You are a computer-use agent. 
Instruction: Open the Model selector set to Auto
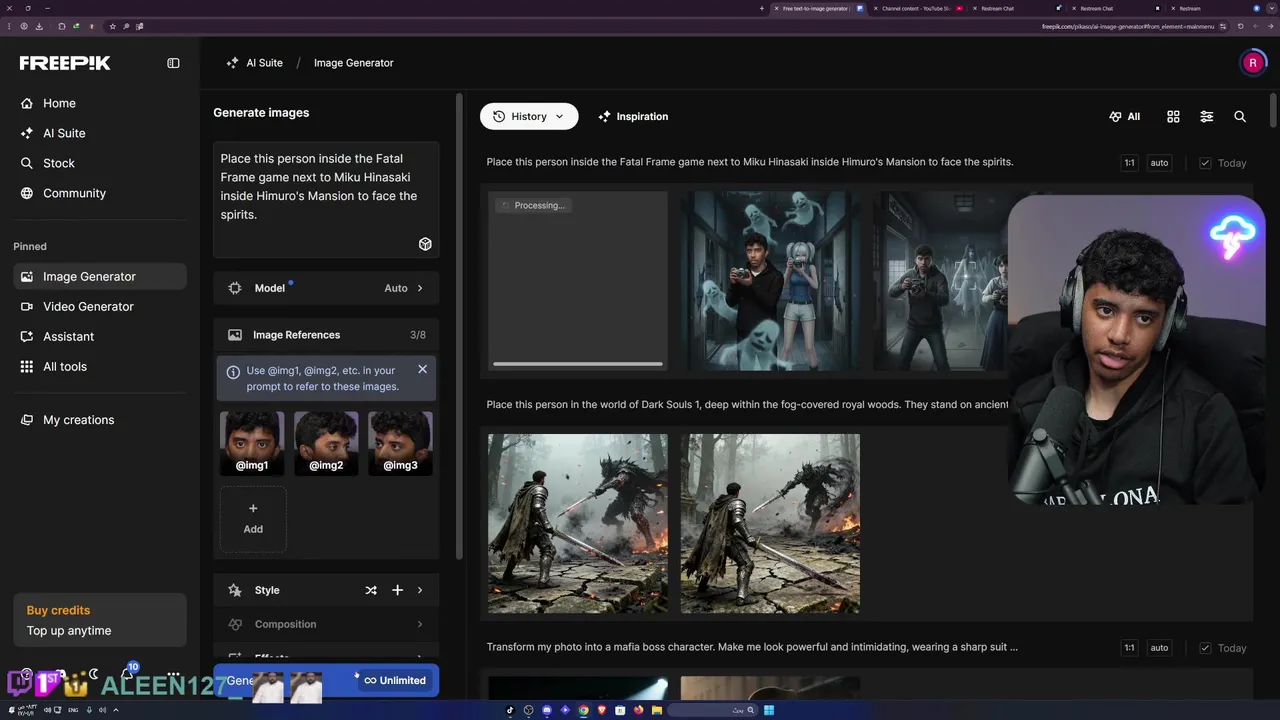click(x=326, y=288)
